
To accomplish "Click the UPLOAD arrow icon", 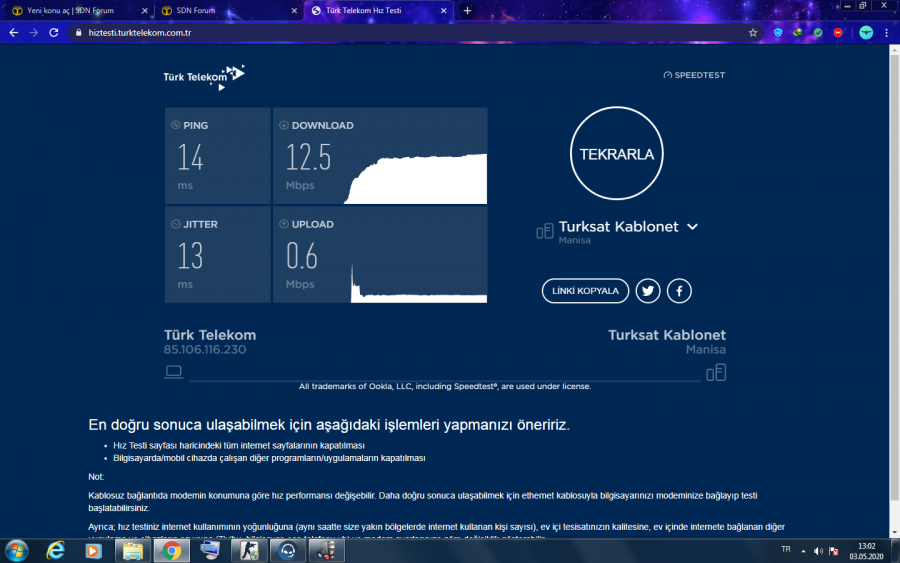I will tap(284, 224).
